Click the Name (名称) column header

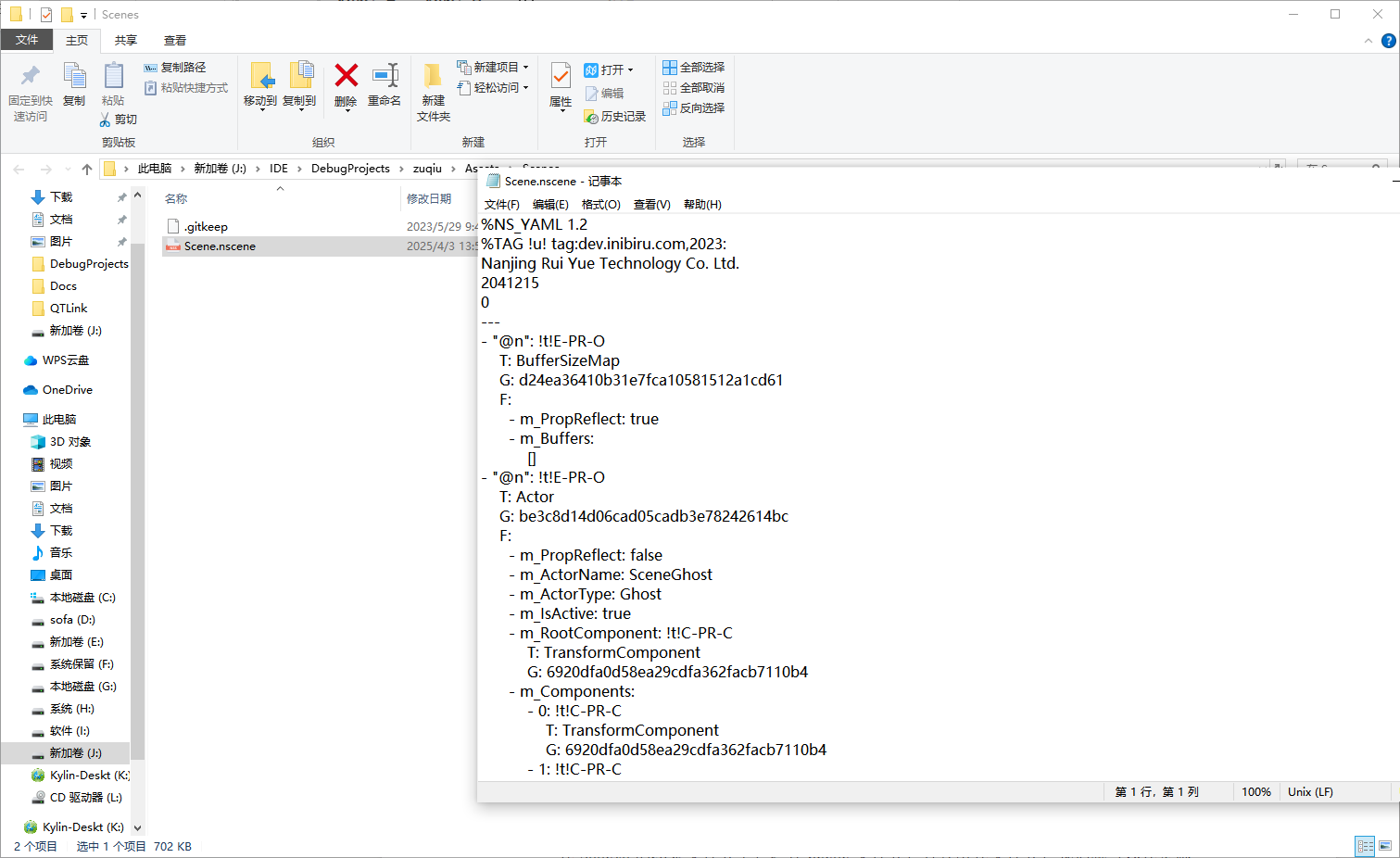pos(176,199)
